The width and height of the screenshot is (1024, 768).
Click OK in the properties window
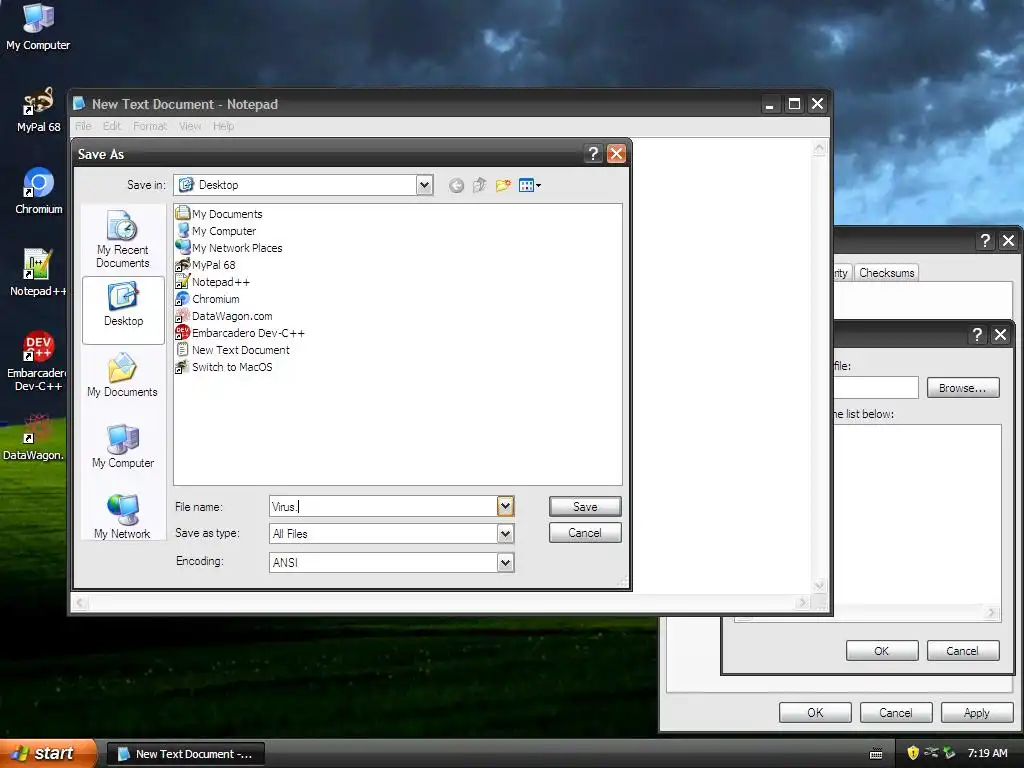pos(815,712)
